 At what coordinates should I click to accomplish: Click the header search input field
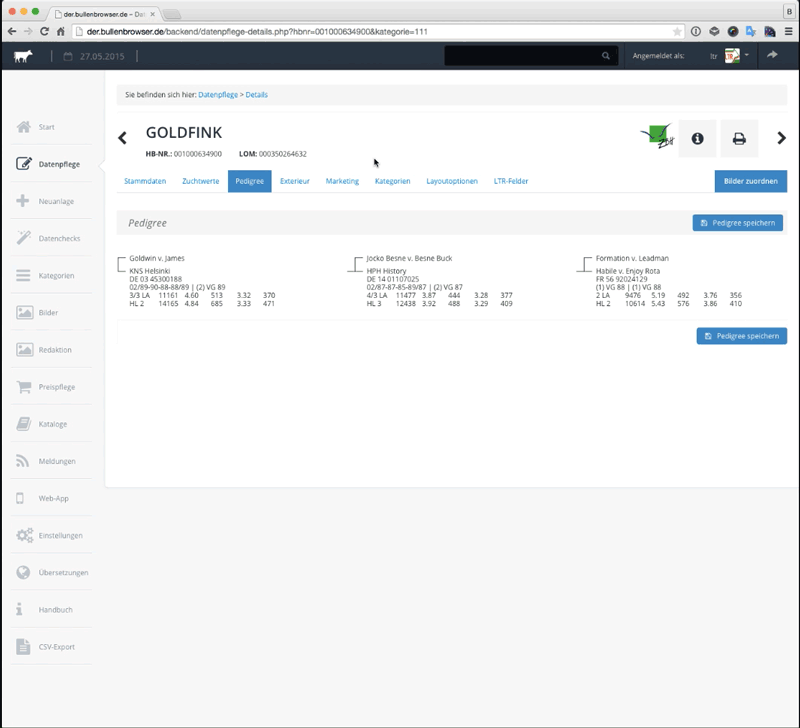point(520,56)
